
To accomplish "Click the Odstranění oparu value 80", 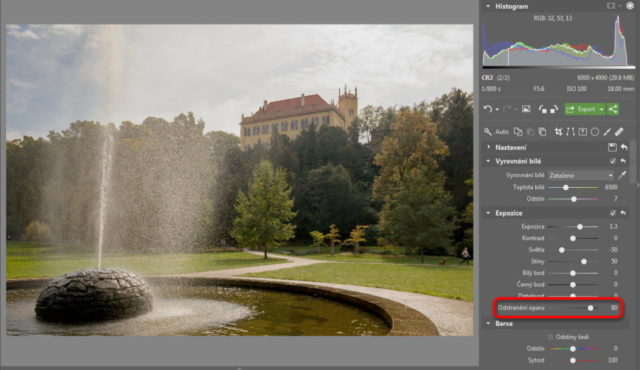I will tap(614, 308).
